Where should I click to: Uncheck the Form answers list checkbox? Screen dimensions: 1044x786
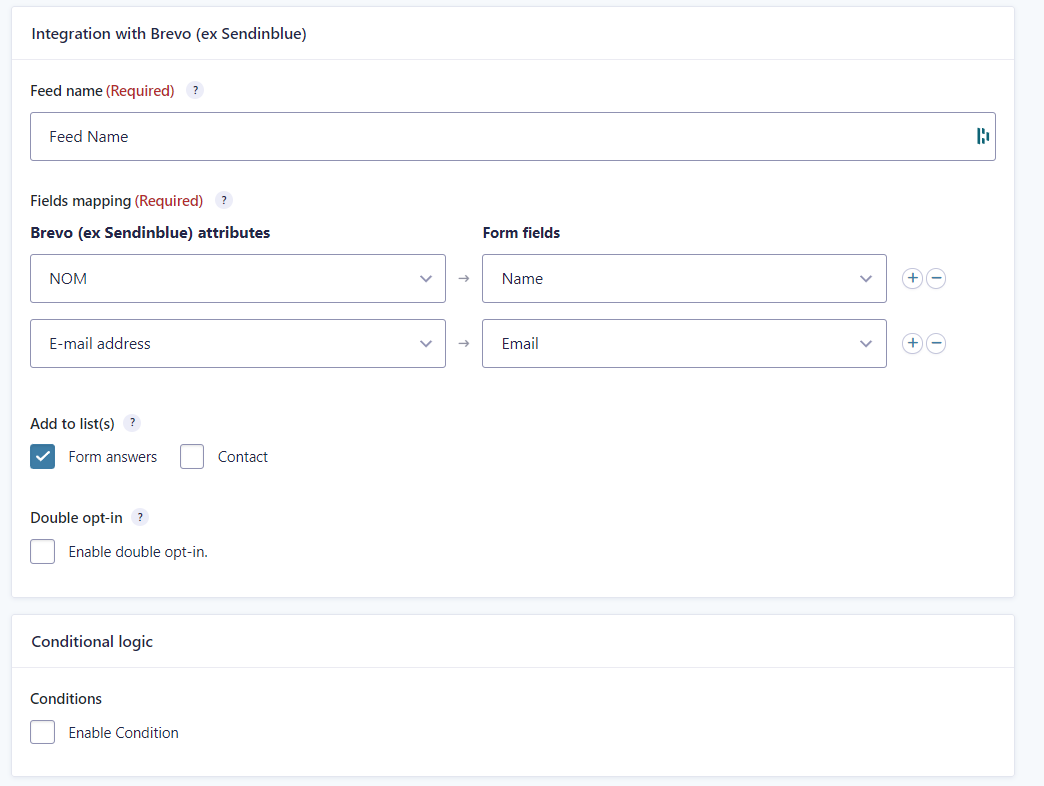pyautogui.click(x=43, y=457)
